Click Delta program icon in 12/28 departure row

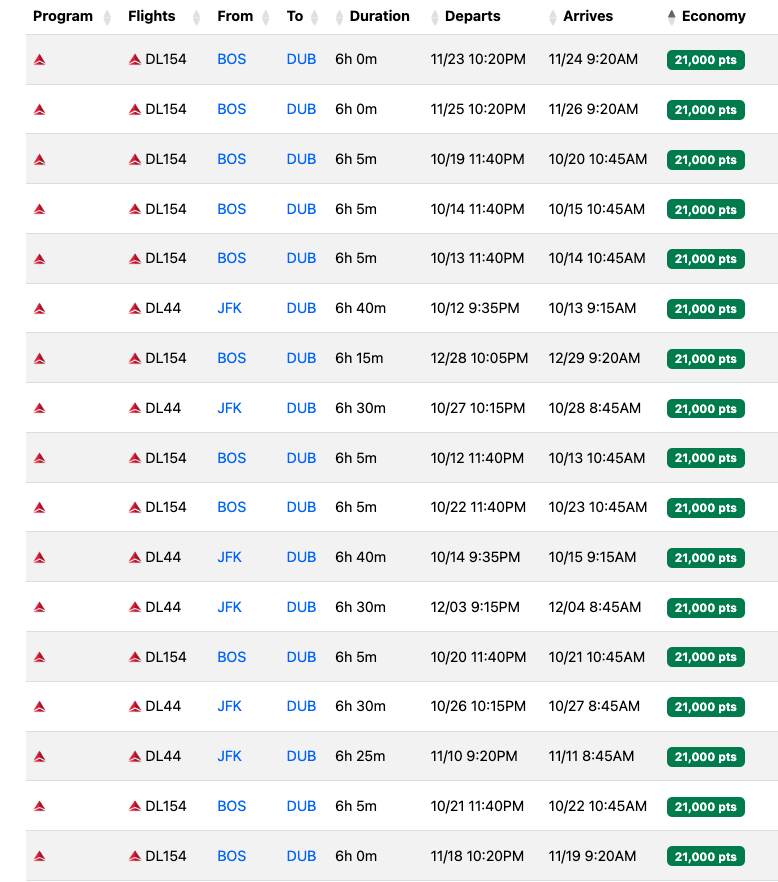[x=39, y=358]
